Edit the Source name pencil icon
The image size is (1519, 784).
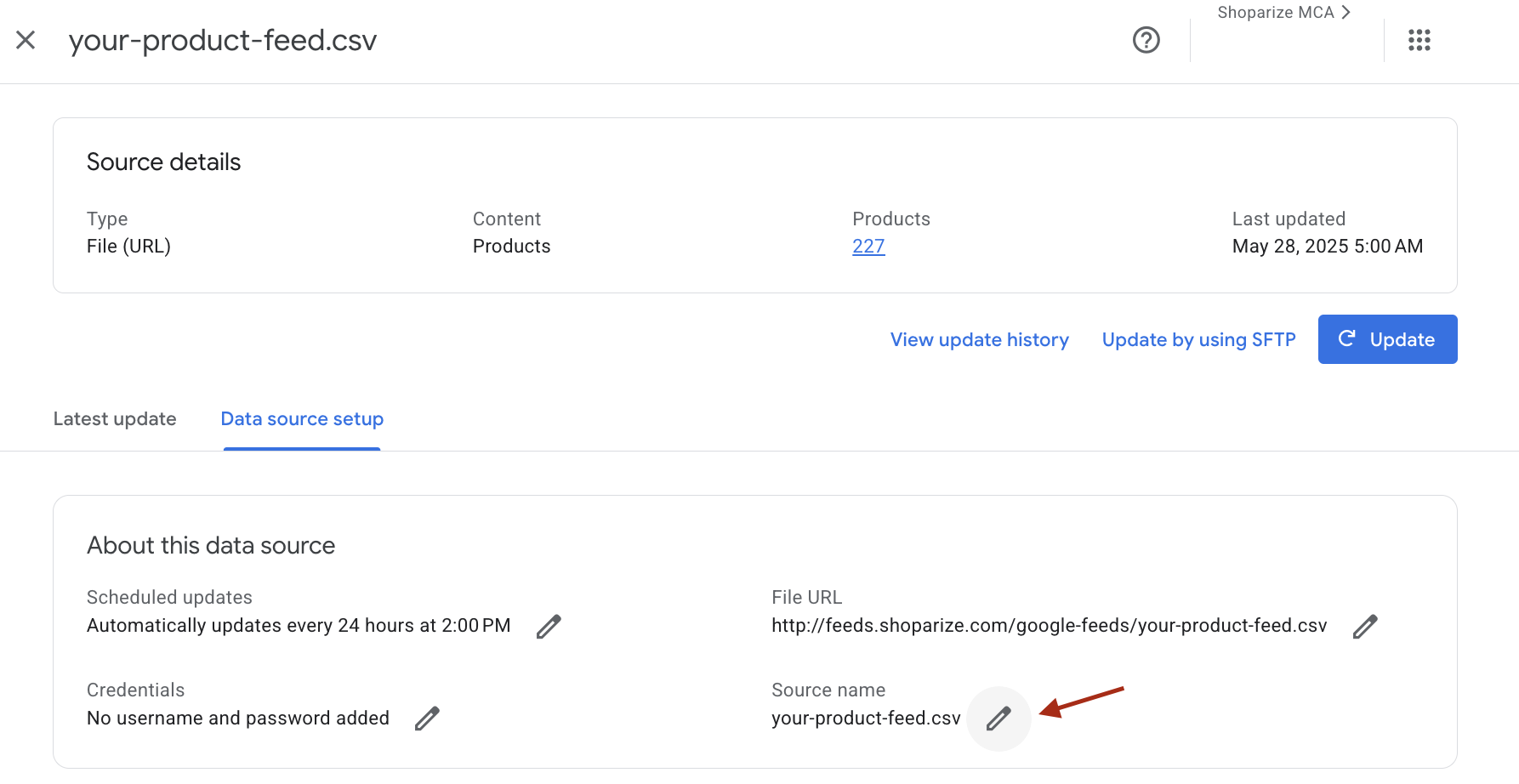coord(998,719)
